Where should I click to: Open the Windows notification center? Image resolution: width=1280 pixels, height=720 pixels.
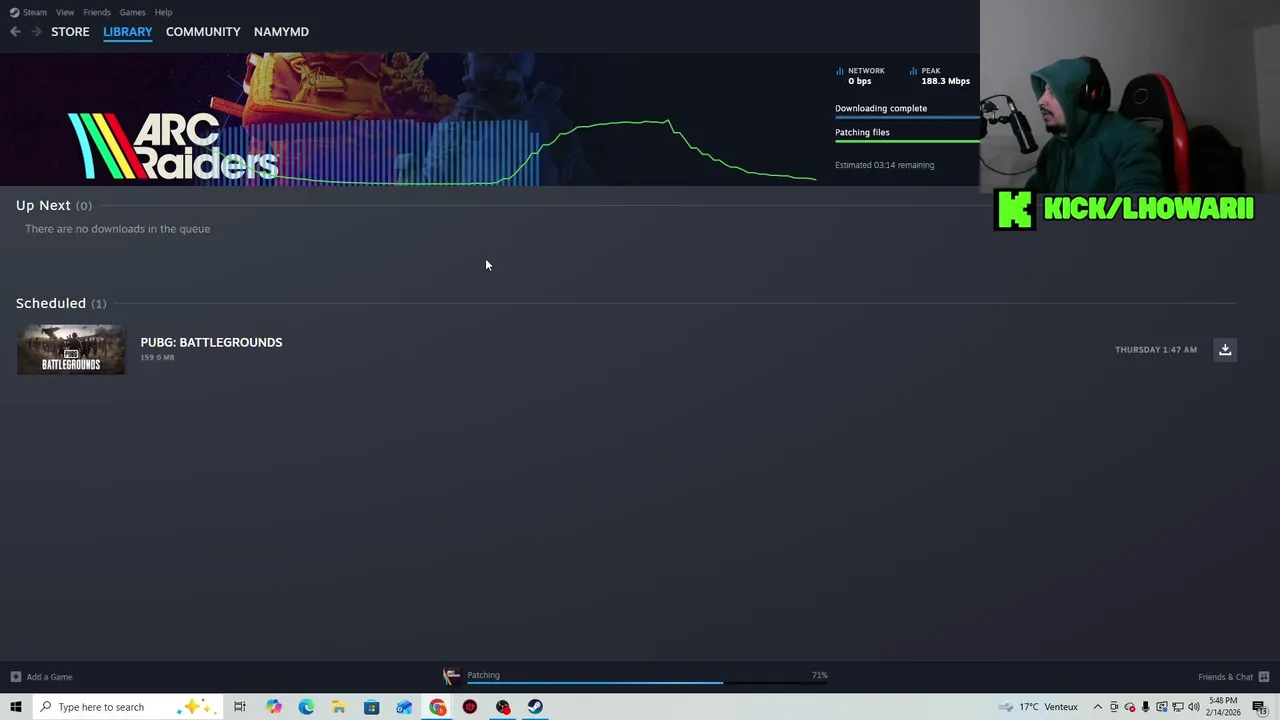1259,707
